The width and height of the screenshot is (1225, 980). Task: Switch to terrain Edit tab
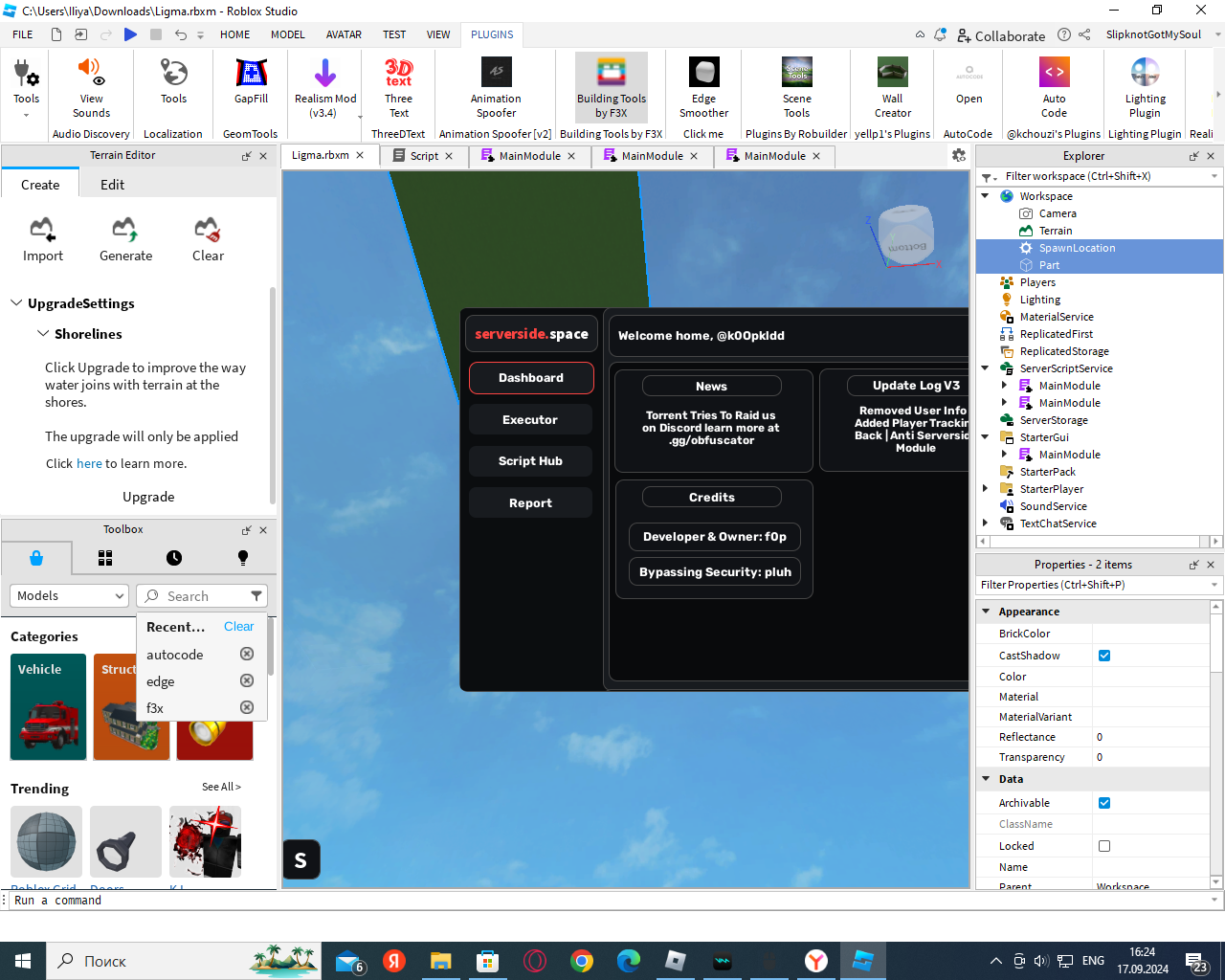click(x=112, y=185)
